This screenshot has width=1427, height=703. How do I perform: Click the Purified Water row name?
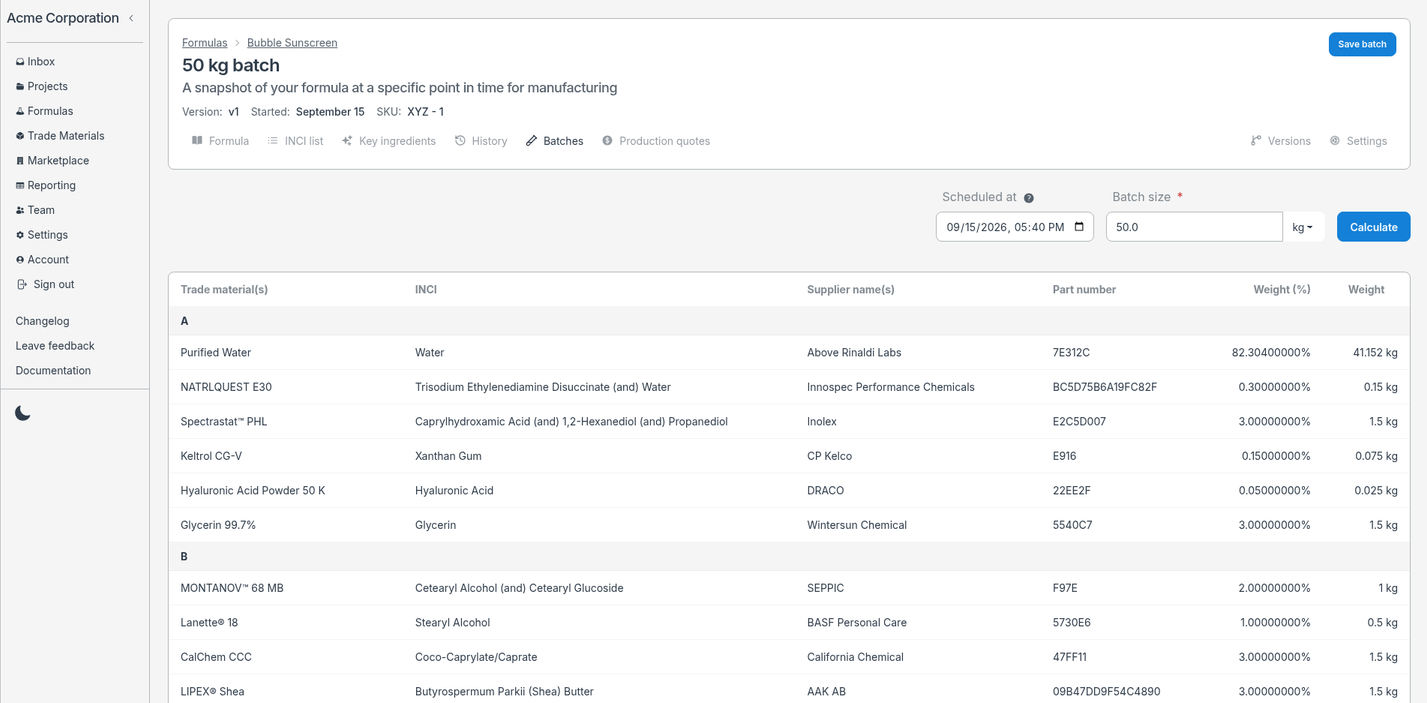(x=216, y=353)
